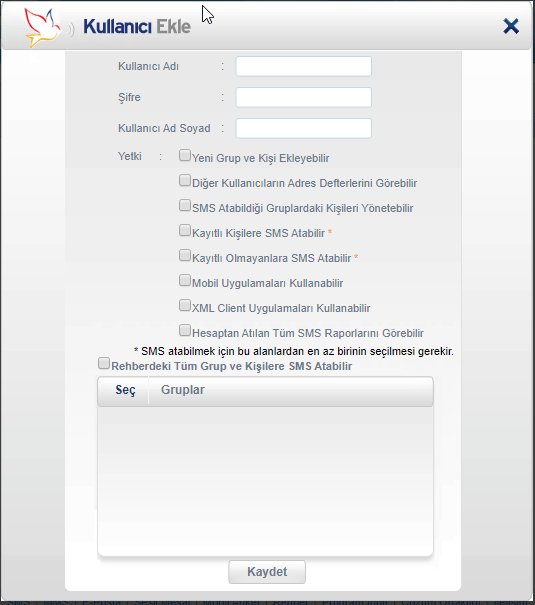This screenshot has width=535, height=605.
Task: Click the Kullanıcı Ekle title text
Action: (137, 27)
